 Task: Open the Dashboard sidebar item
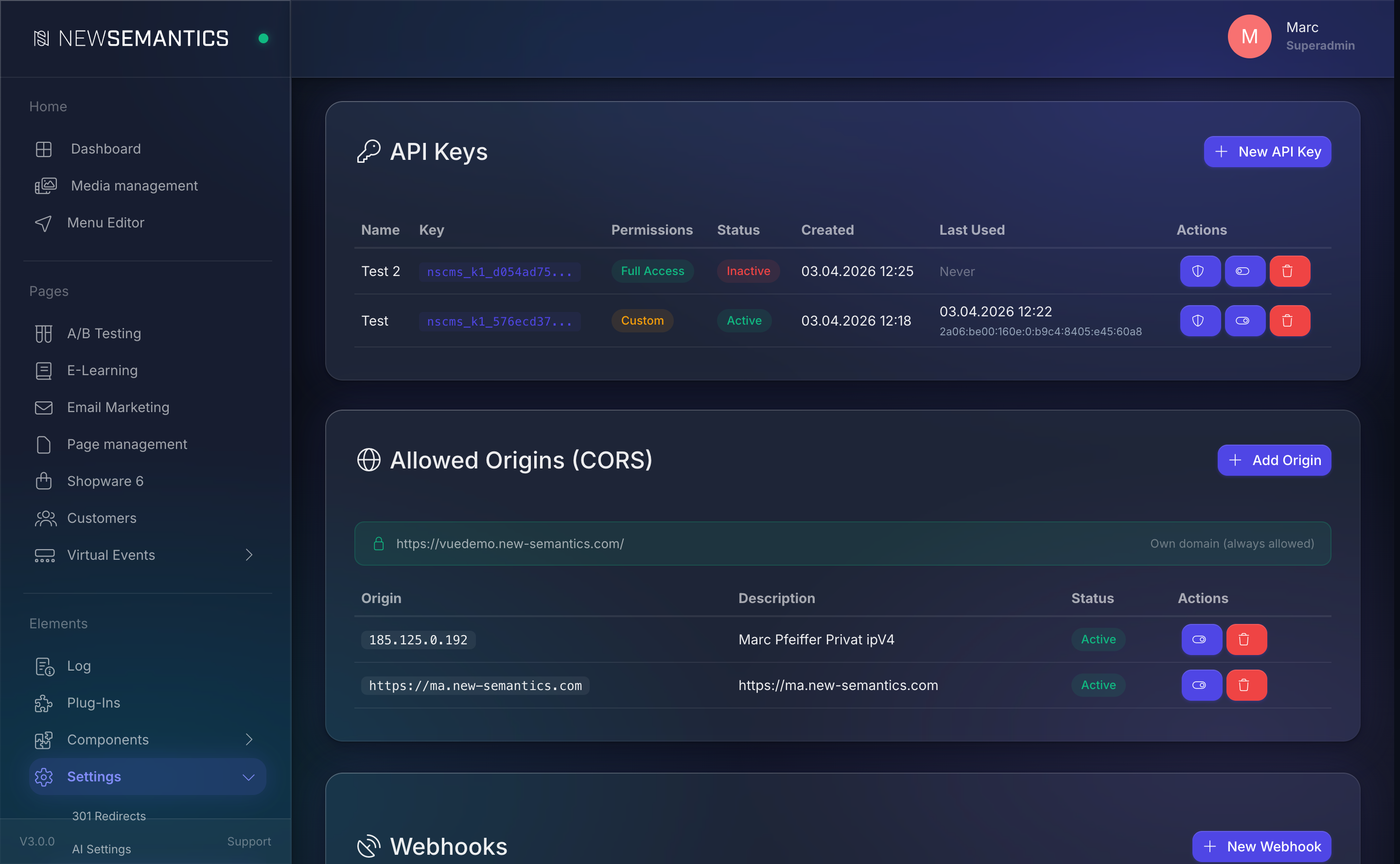tap(106, 149)
